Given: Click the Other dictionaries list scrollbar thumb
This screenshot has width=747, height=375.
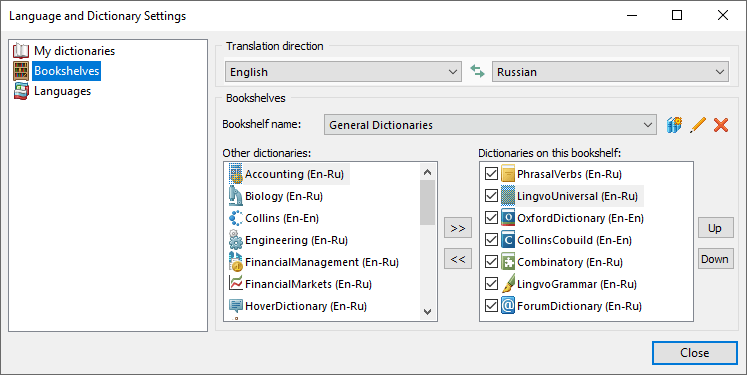Looking at the screenshot, I should coord(428,203).
